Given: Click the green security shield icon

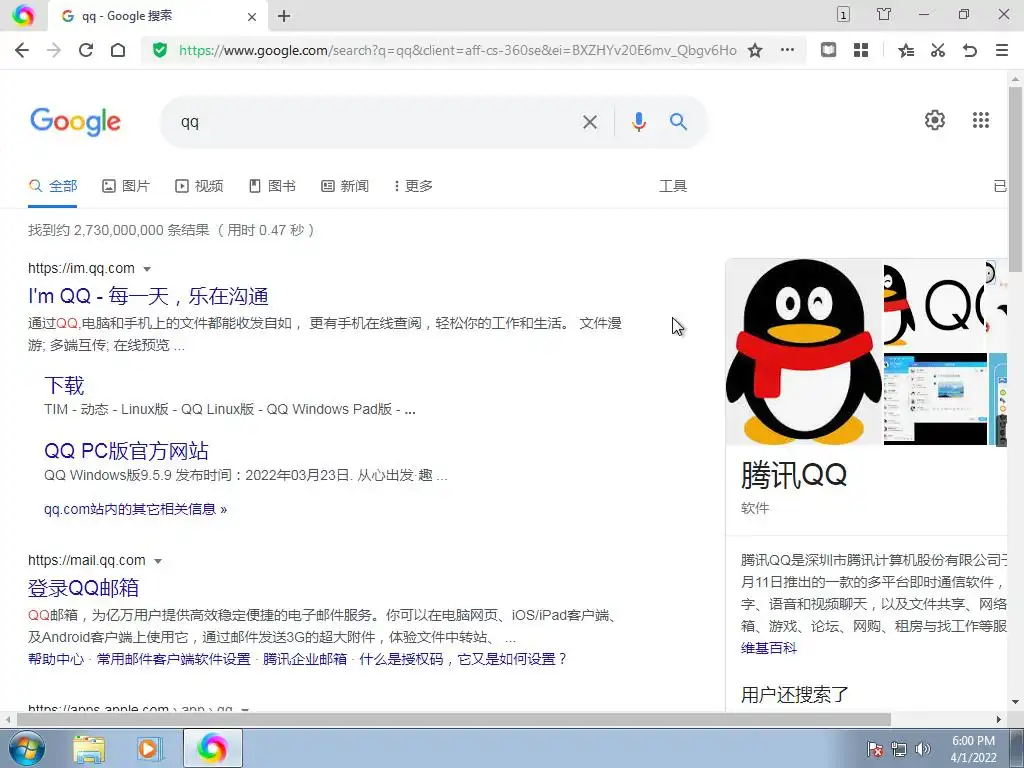Looking at the screenshot, I should (x=160, y=50).
